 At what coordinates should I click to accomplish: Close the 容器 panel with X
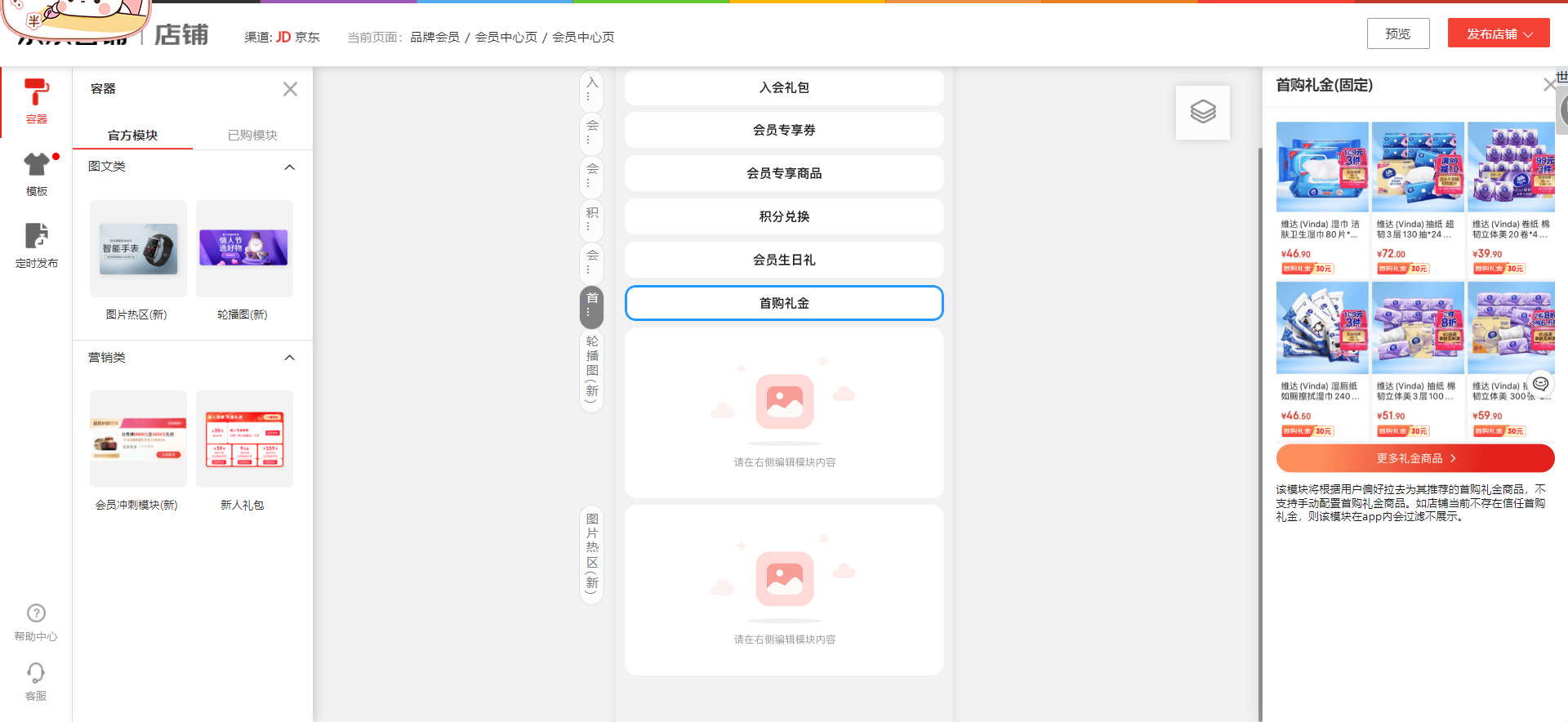(x=290, y=89)
